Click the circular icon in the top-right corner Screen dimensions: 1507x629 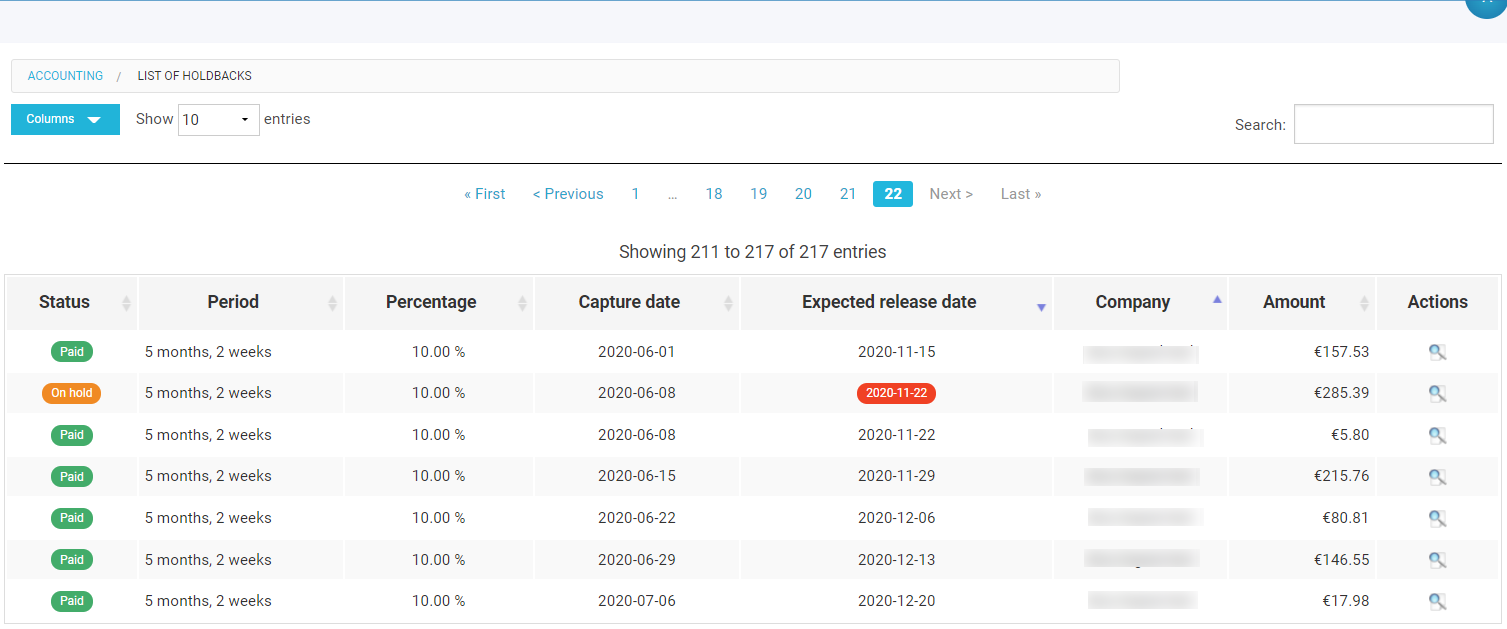[1485, 7]
